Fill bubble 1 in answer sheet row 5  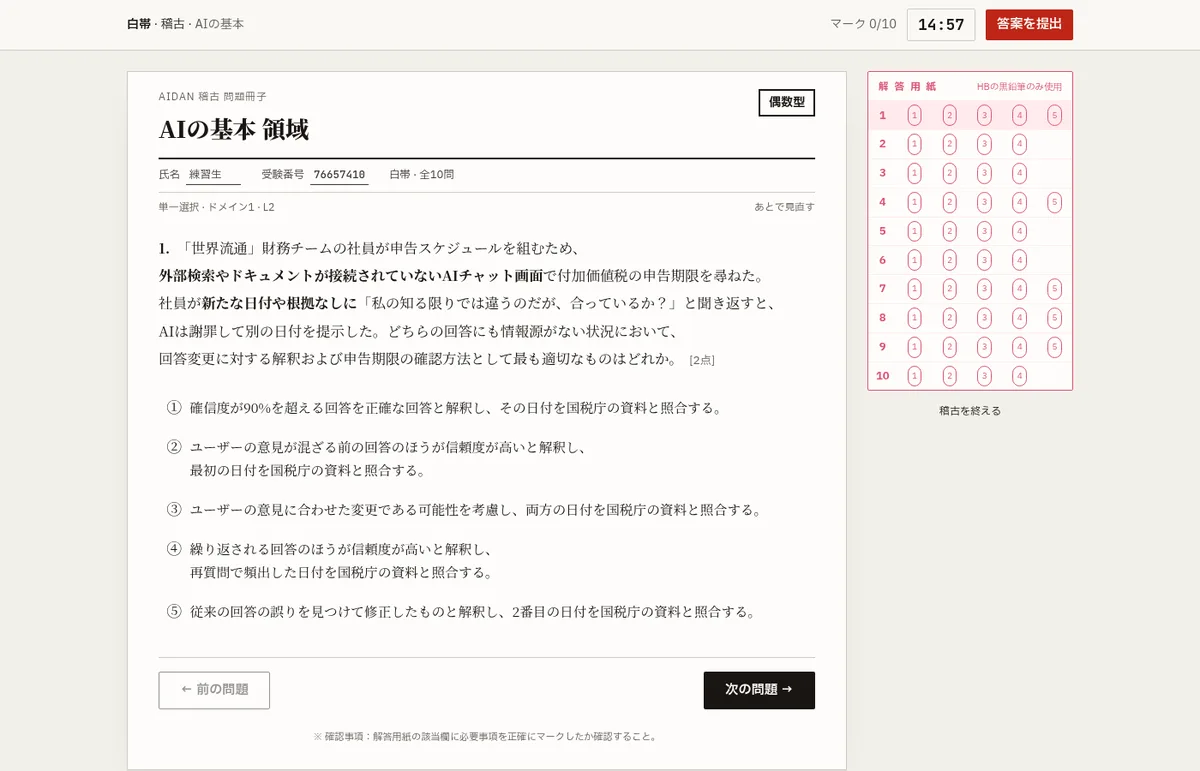(914, 231)
